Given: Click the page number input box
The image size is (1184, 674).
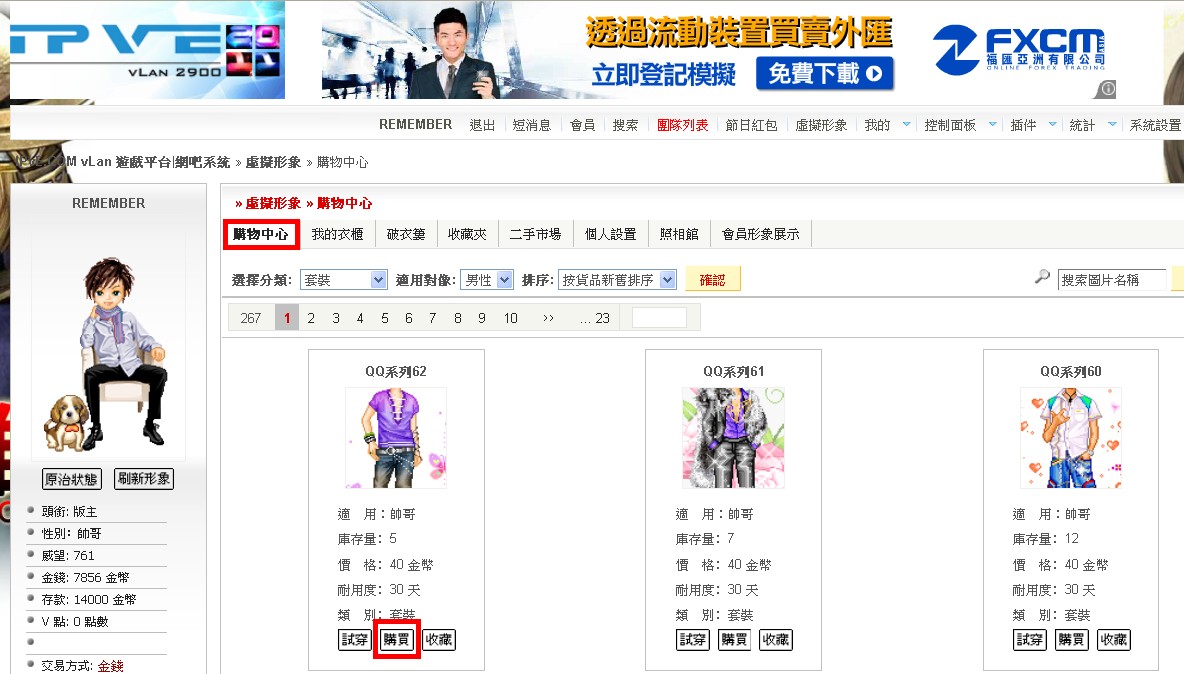Looking at the screenshot, I should coord(659,318).
